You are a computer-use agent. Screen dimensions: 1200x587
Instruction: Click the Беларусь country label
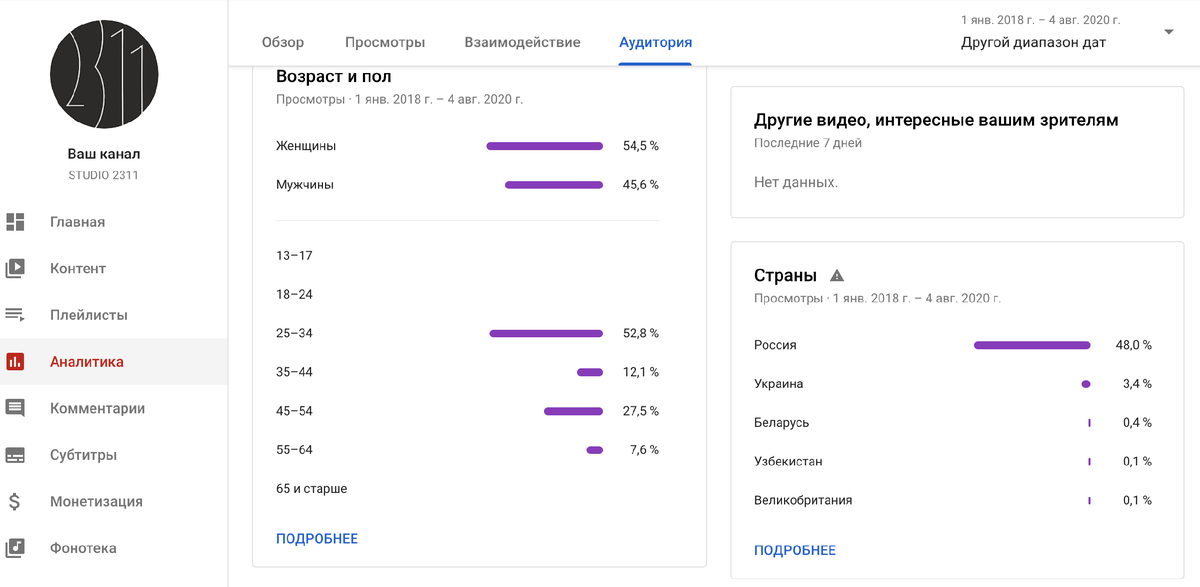782,423
